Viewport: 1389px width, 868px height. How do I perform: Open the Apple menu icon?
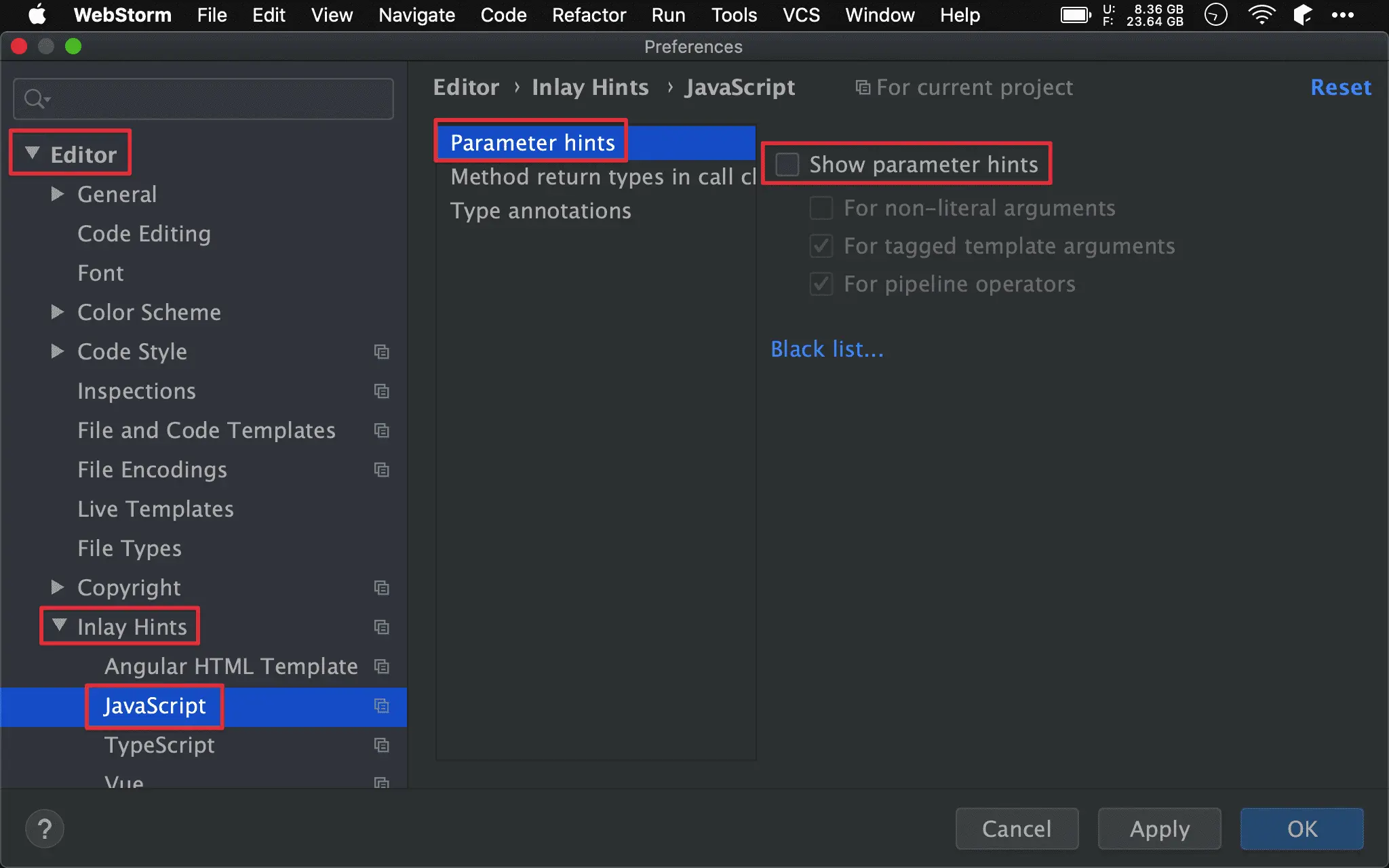coord(37,15)
